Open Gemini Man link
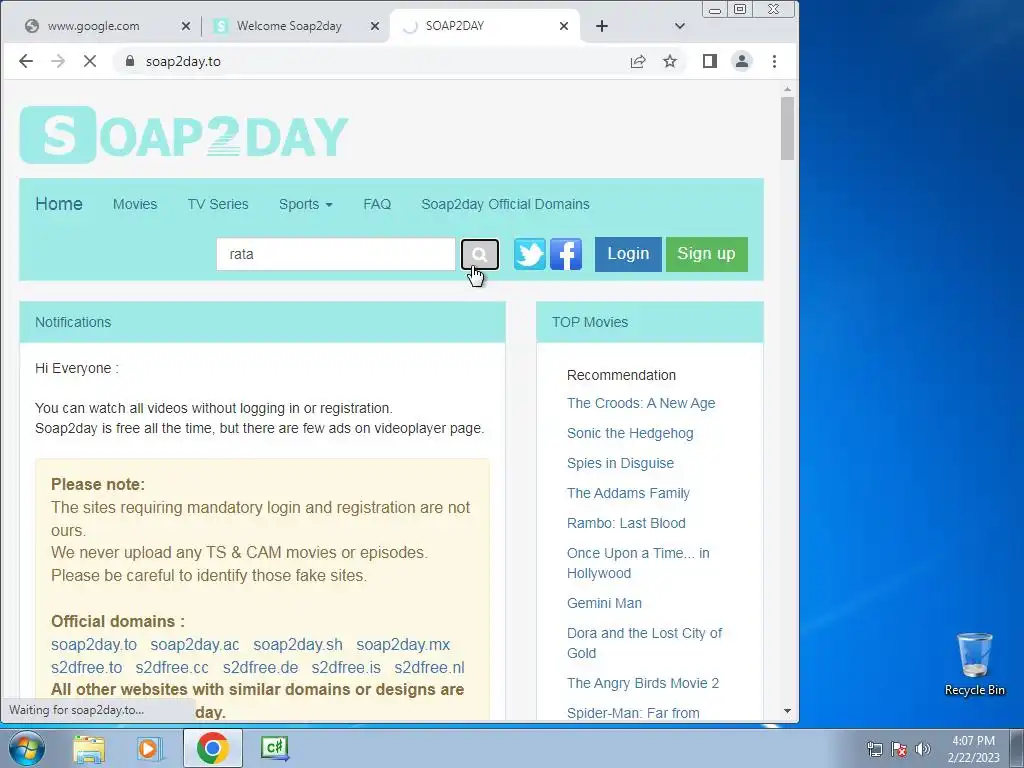The width and height of the screenshot is (1024, 768). tap(604, 603)
